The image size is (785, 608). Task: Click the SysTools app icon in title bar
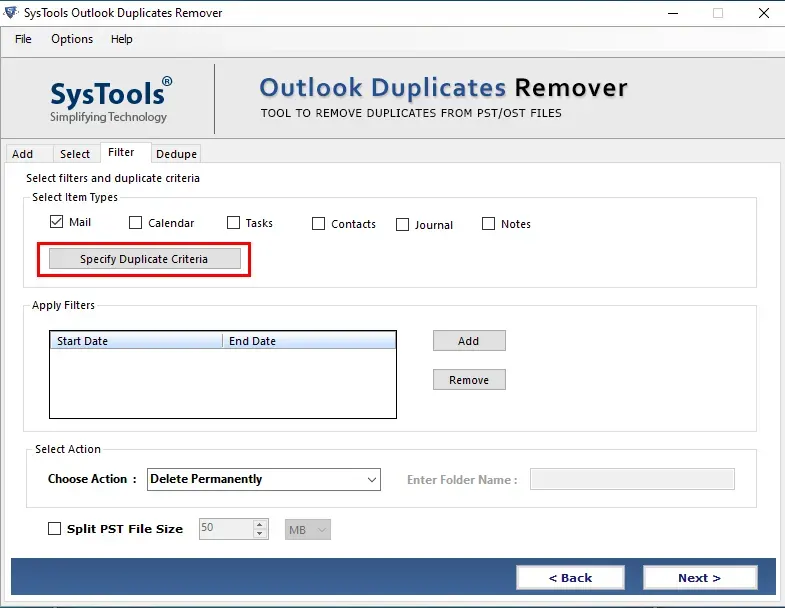coord(11,13)
